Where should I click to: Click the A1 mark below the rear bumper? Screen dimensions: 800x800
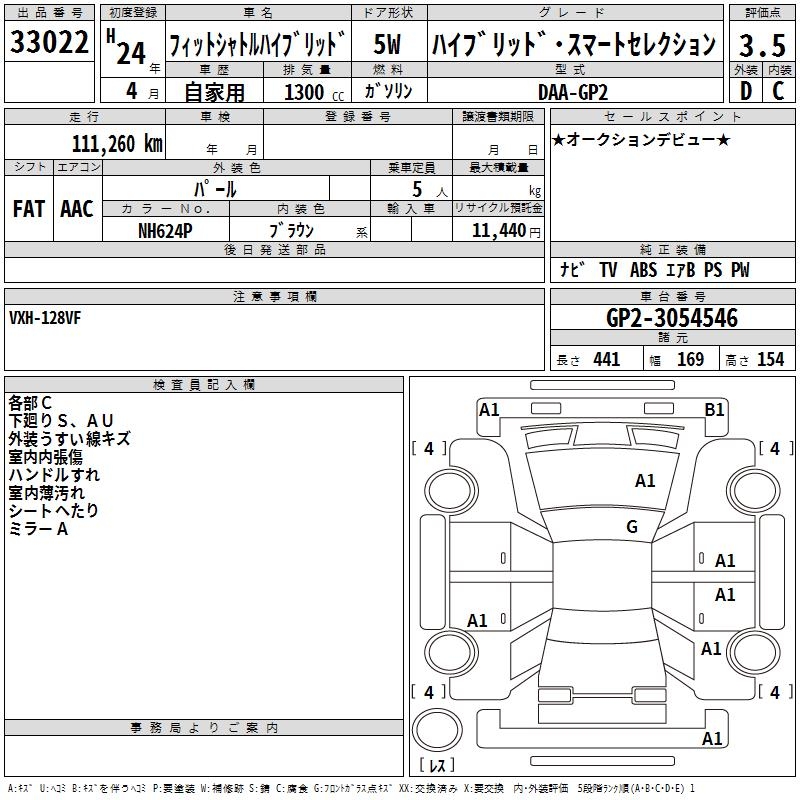point(712,739)
